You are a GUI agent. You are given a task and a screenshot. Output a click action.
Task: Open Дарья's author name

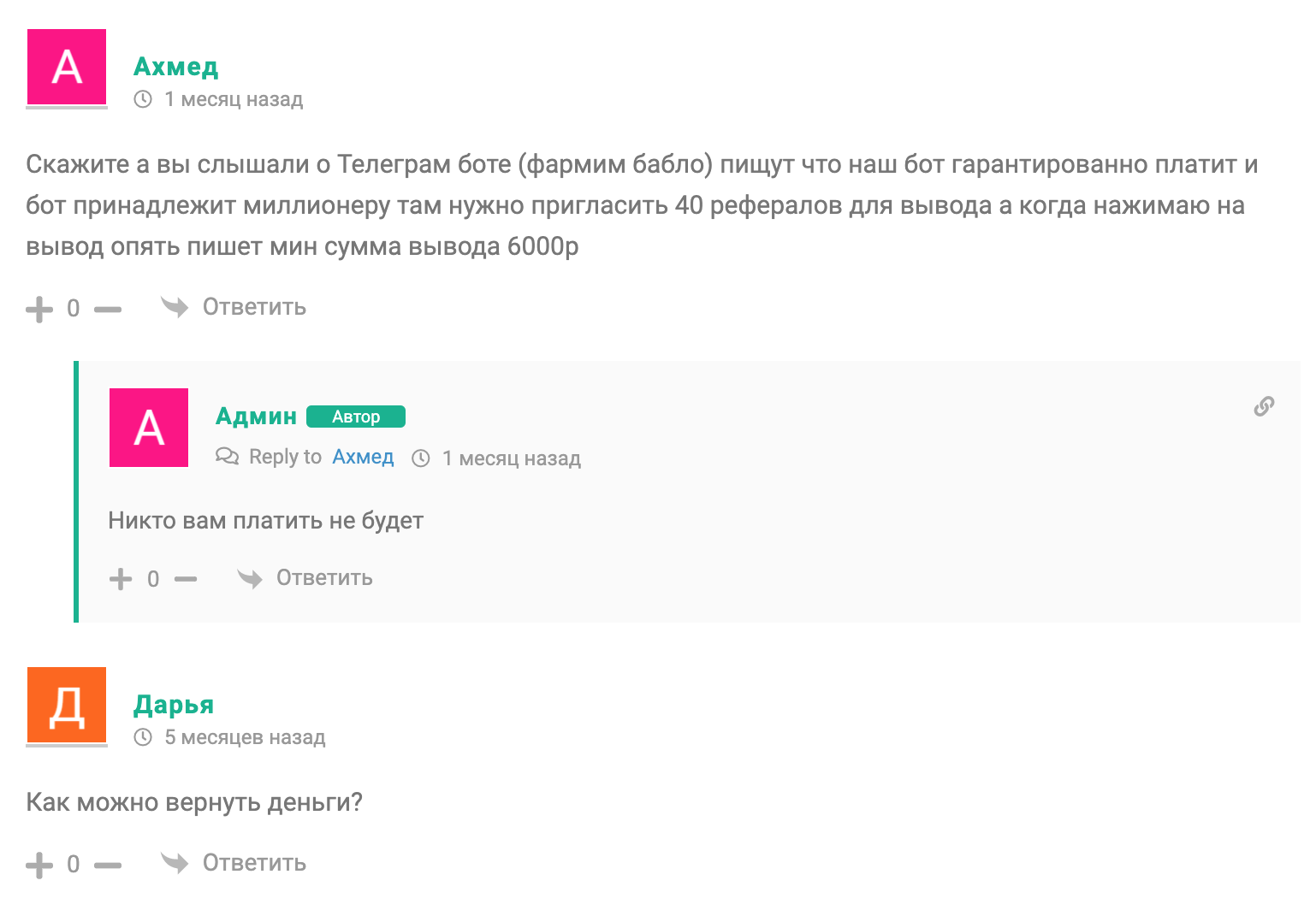click(174, 705)
